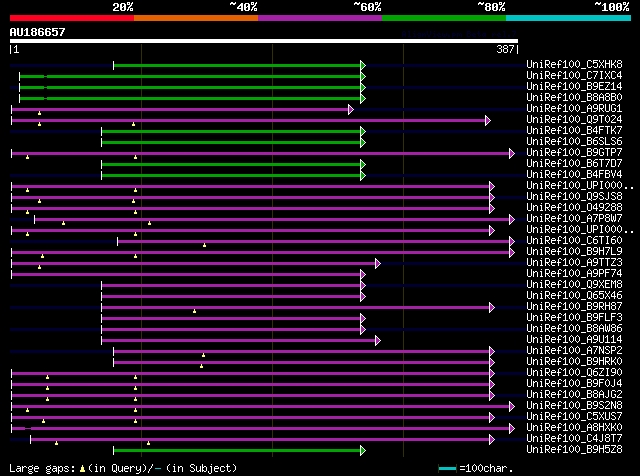640x476 pixels.
Task: Select the UniRef100_A7P8W7 label
Action: (x=574, y=218)
